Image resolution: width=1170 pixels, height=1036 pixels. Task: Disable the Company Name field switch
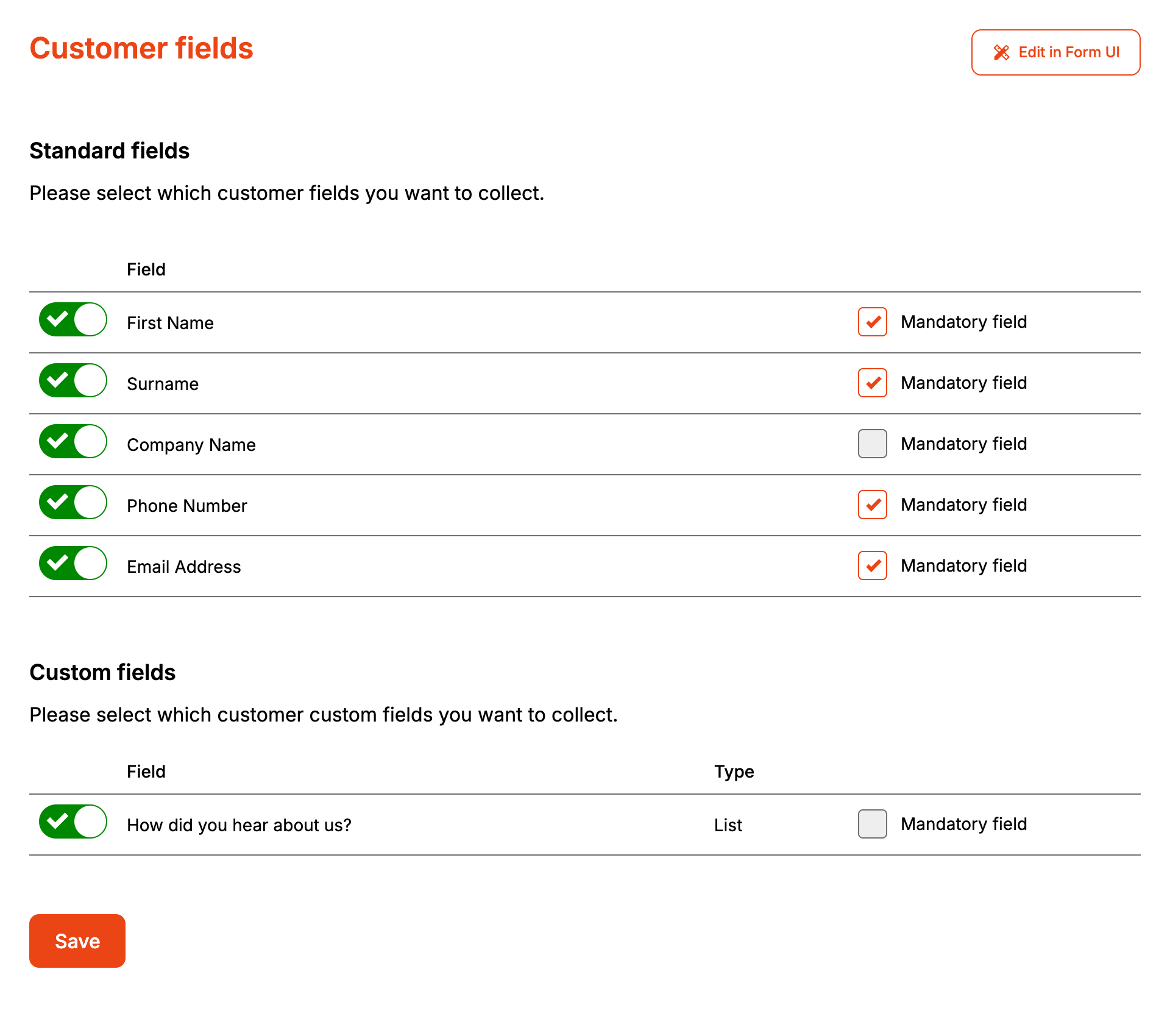click(x=73, y=441)
